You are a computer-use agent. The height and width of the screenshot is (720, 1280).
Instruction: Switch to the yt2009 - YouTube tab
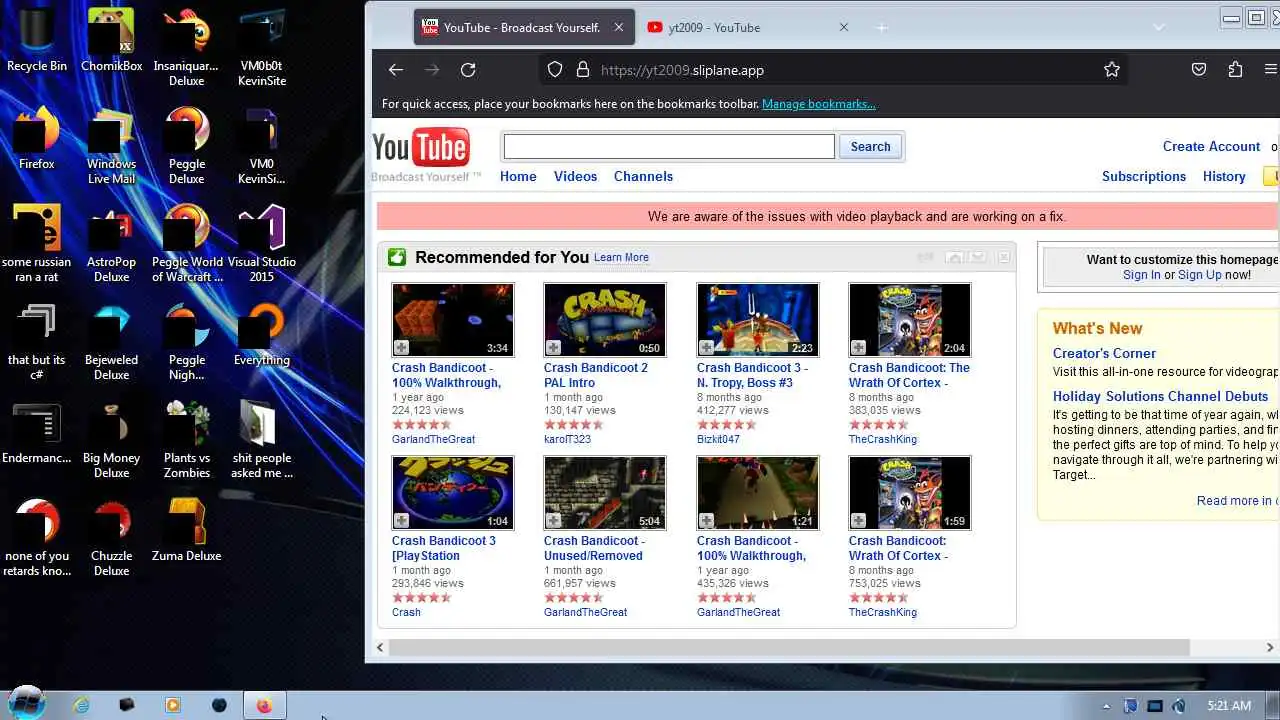click(748, 27)
